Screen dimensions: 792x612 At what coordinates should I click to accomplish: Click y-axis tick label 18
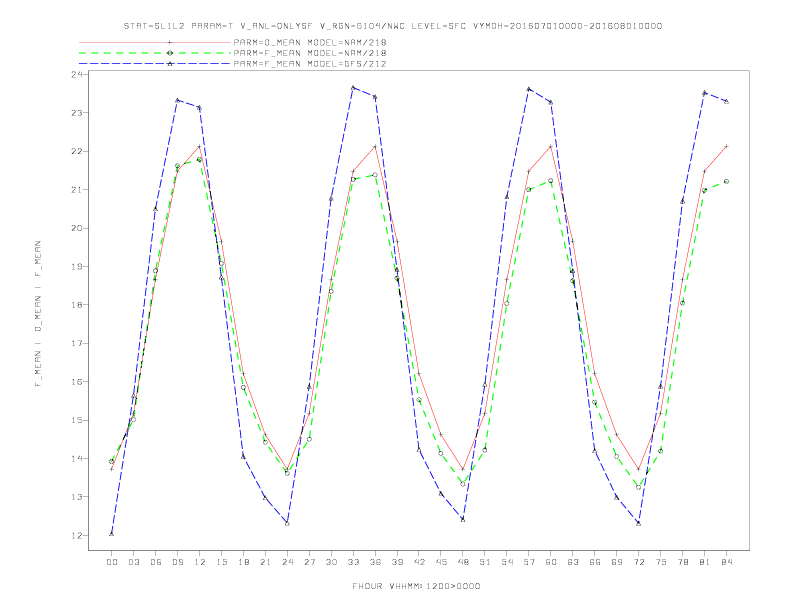76,304
